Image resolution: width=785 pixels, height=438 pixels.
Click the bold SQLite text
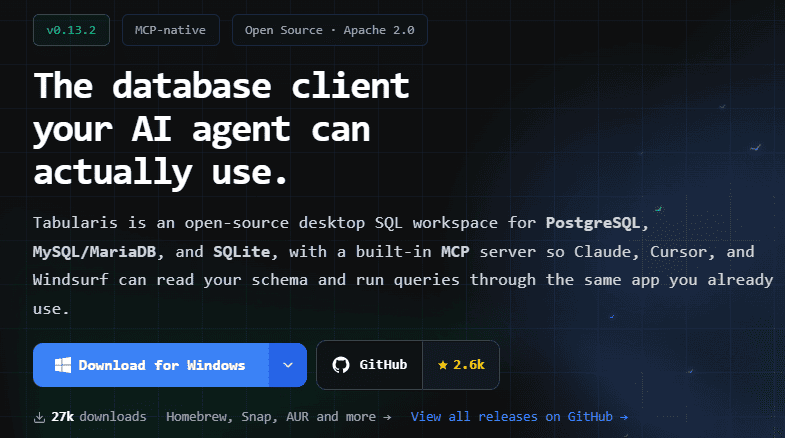click(x=242, y=252)
